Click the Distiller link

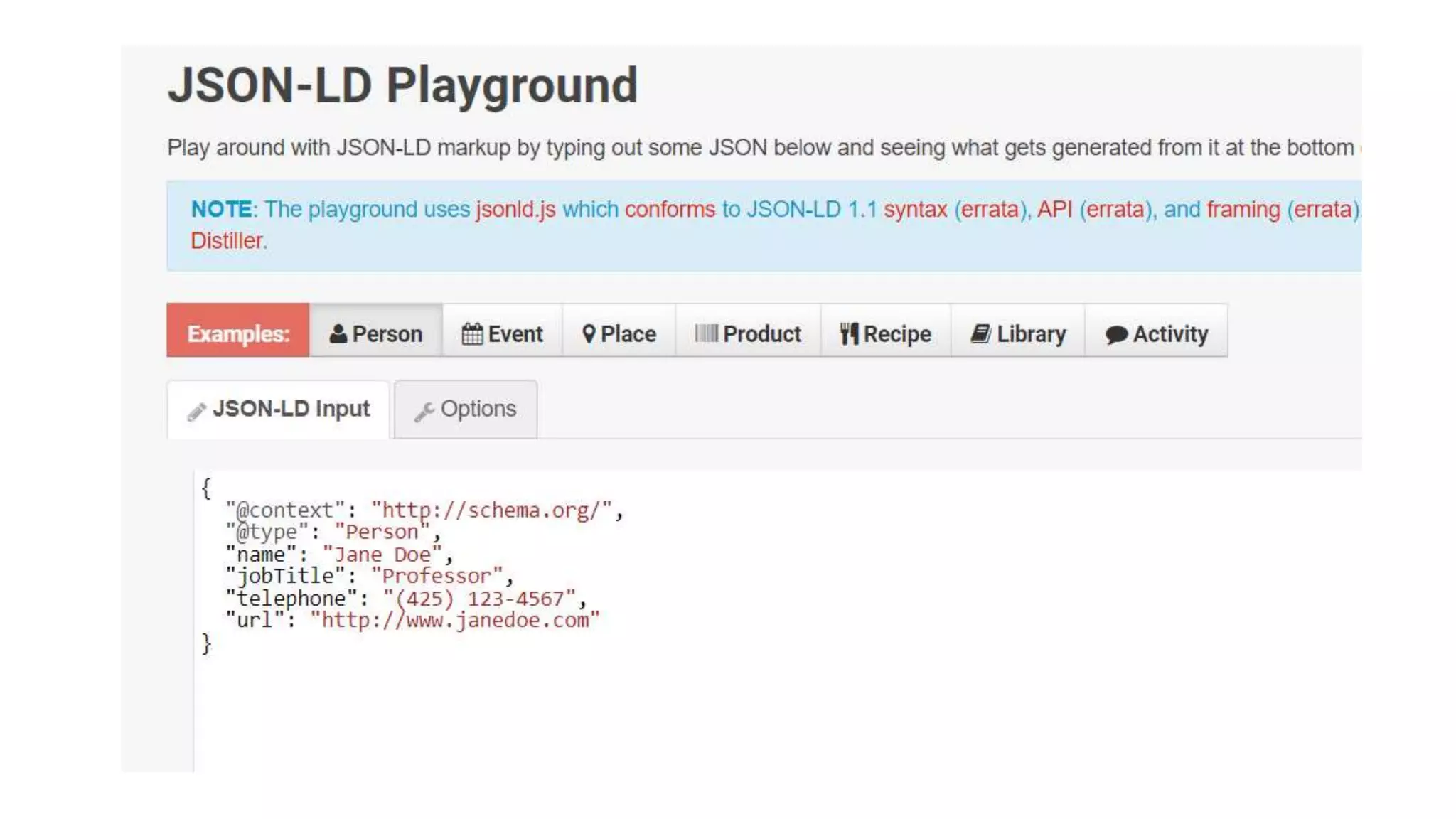227,240
